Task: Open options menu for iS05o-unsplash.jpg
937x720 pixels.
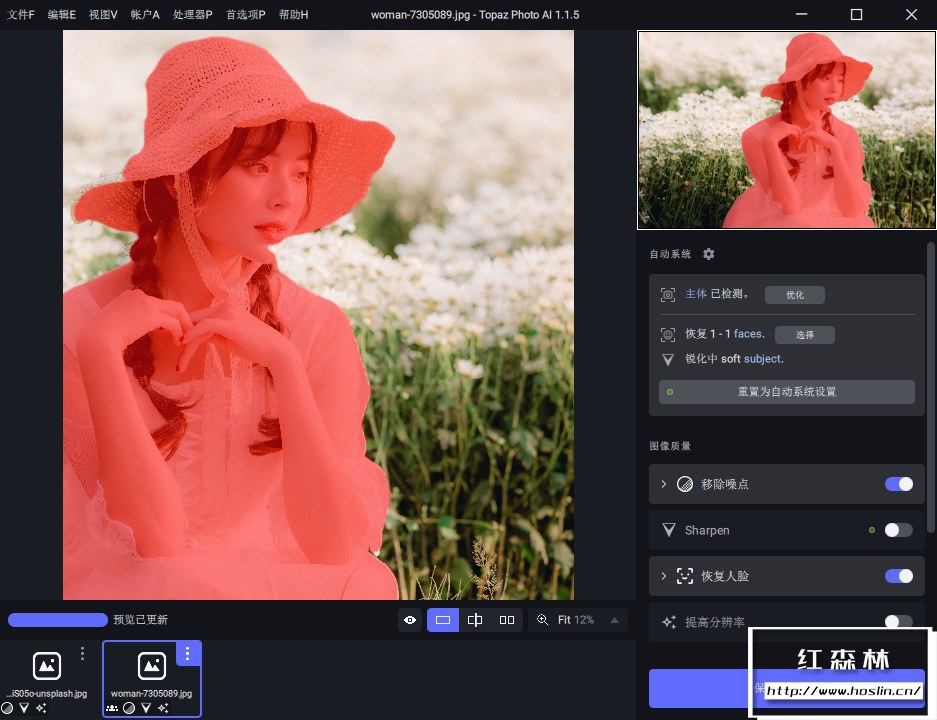Action: tap(82, 653)
